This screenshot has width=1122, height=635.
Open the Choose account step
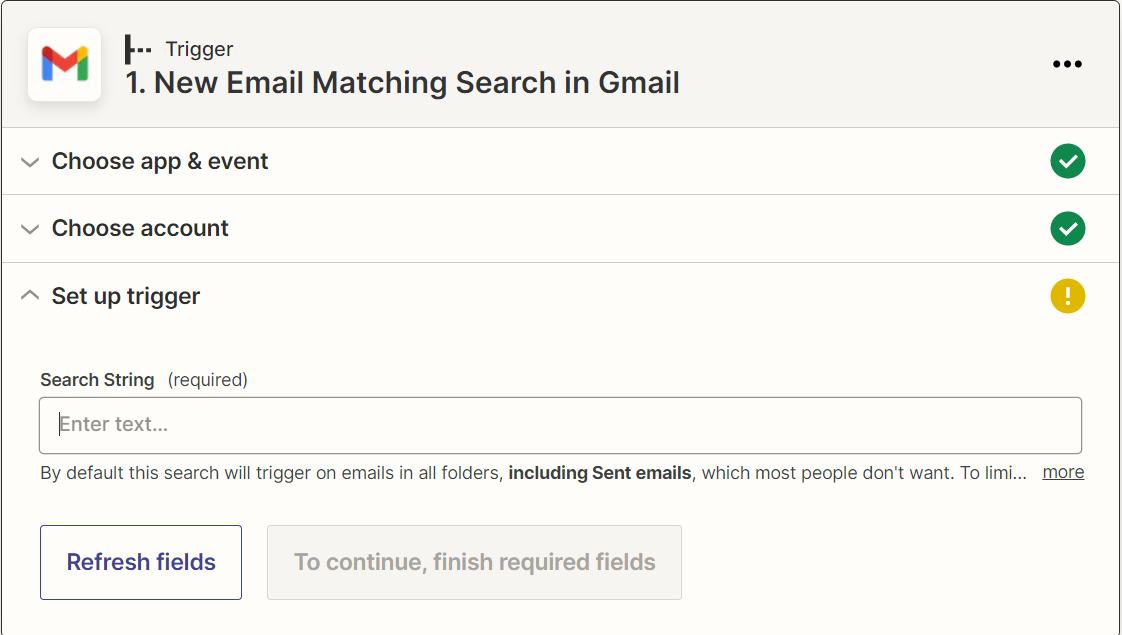click(140, 228)
